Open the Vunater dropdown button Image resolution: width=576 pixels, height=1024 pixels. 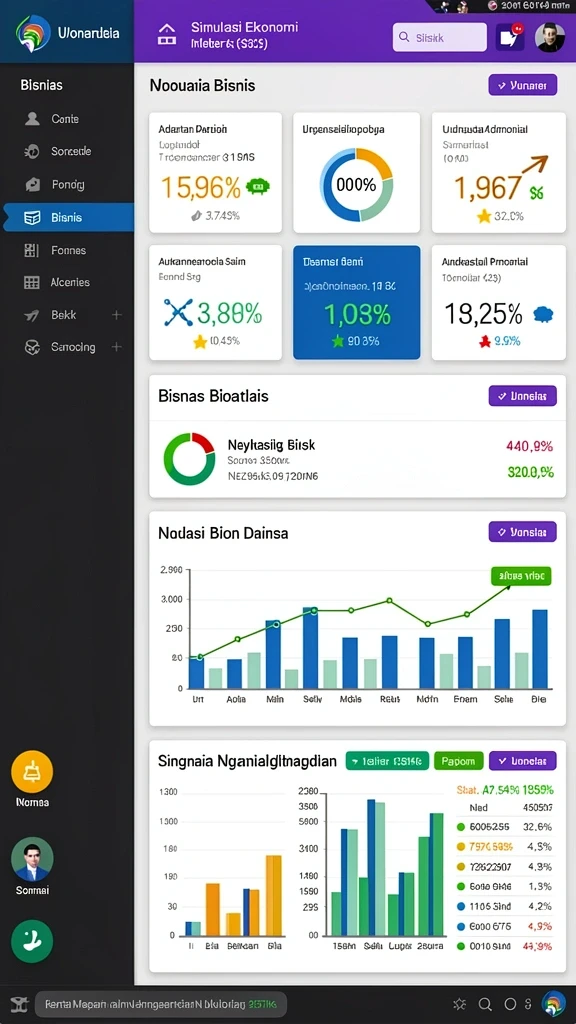coord(522,85)
